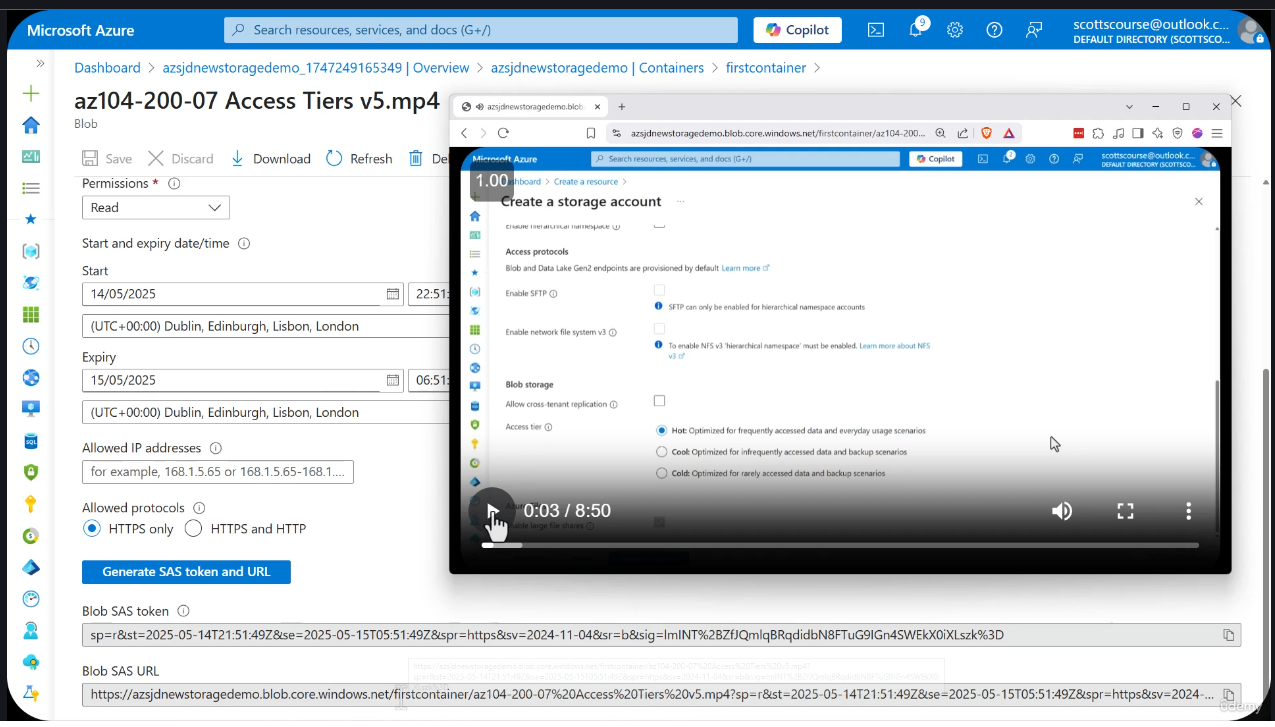This screenshot has height=727, width=1275.
Task: Open the Settings gear in top bar
Action: pyautogui.click(x=954, y=30)
